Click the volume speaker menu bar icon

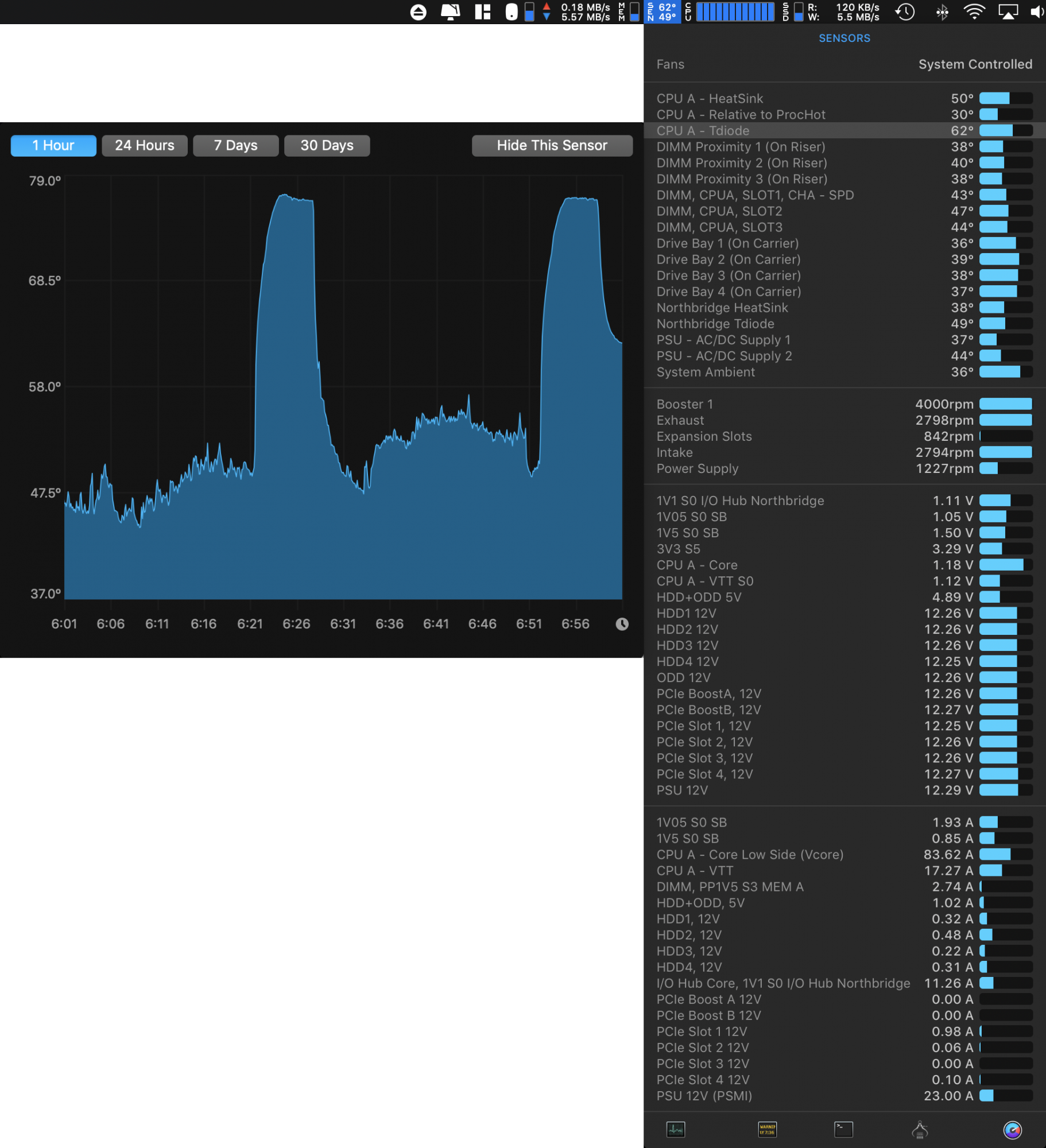[1037, 12]
